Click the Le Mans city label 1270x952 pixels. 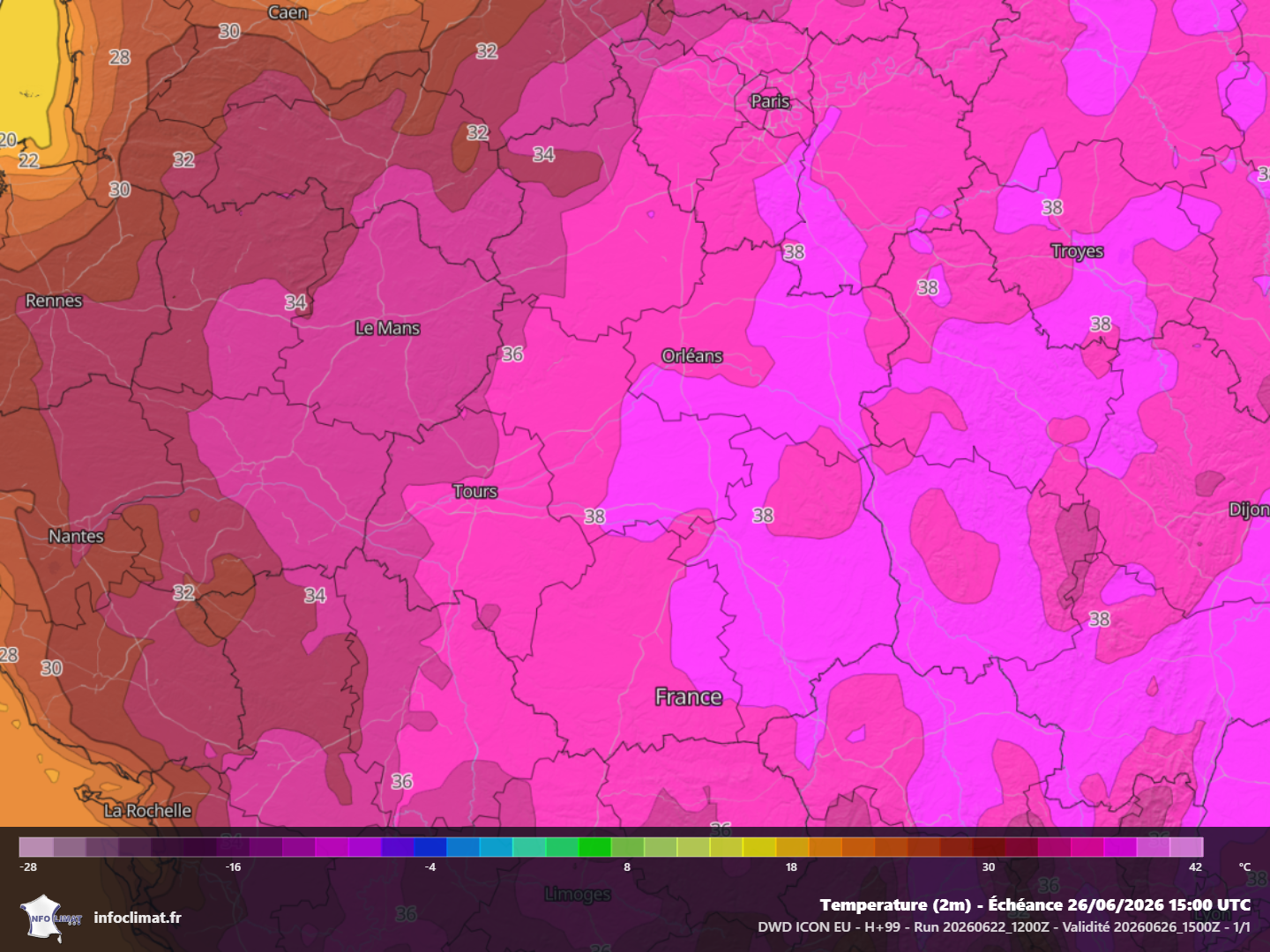pos(387,328)
